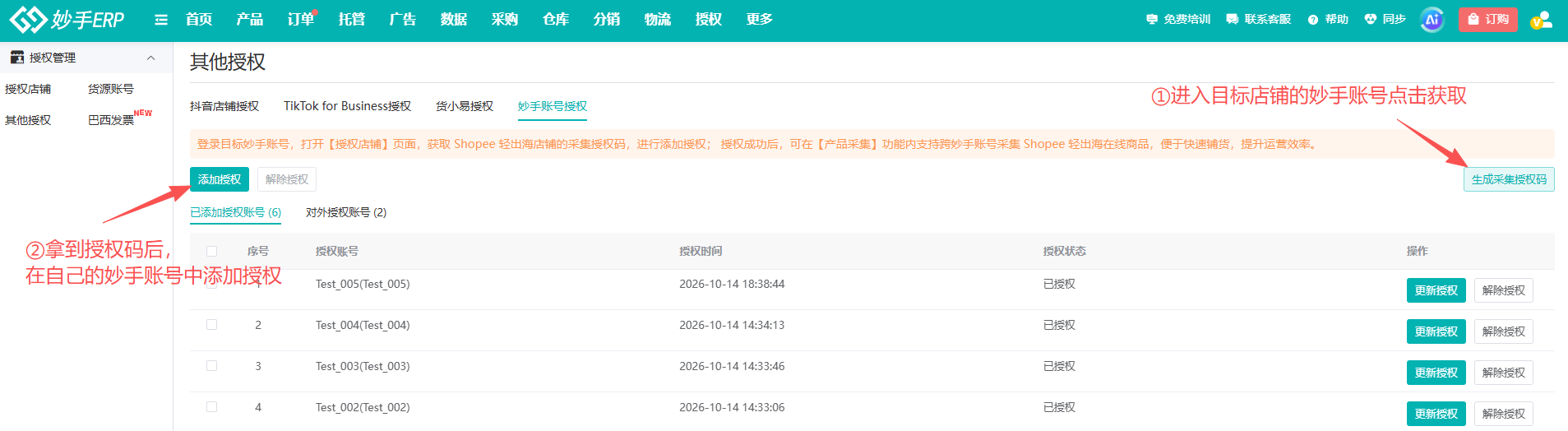The width and height of the screenshot is (1568, 431).
Task: Click 更新授权 for Test_002
Action: click(x=1436, y=414)
